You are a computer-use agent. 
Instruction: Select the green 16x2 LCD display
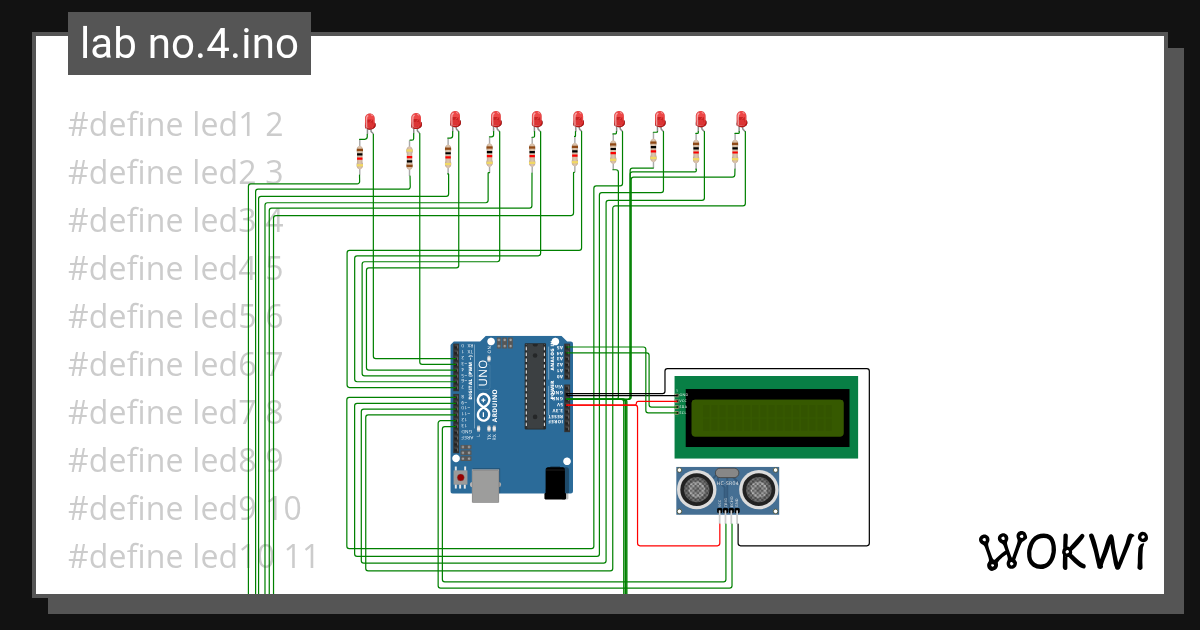pos(767,418)
